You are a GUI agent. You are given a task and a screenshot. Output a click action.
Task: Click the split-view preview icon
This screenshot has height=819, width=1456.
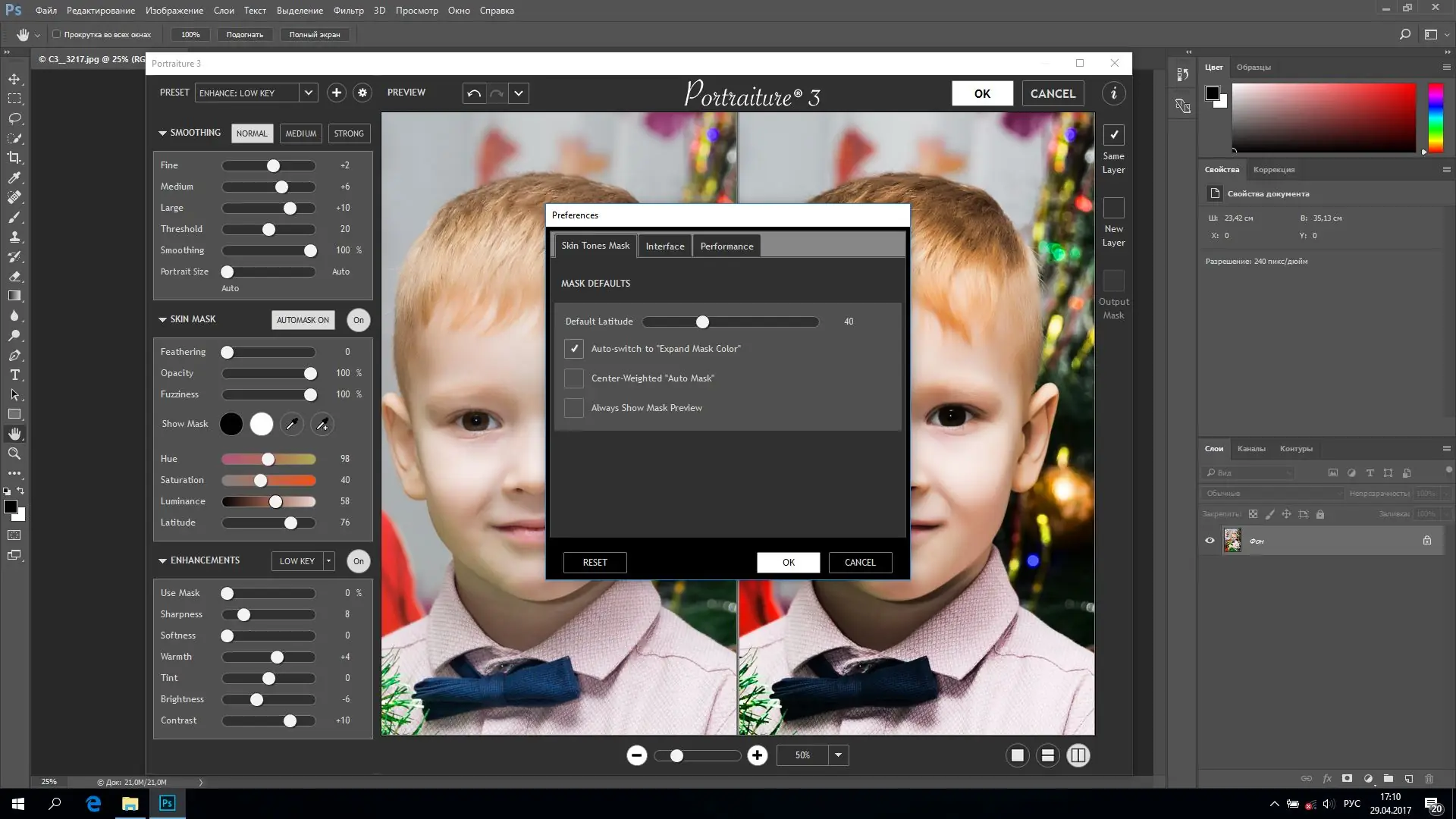pyautogui.click(x=1078, y=755)
